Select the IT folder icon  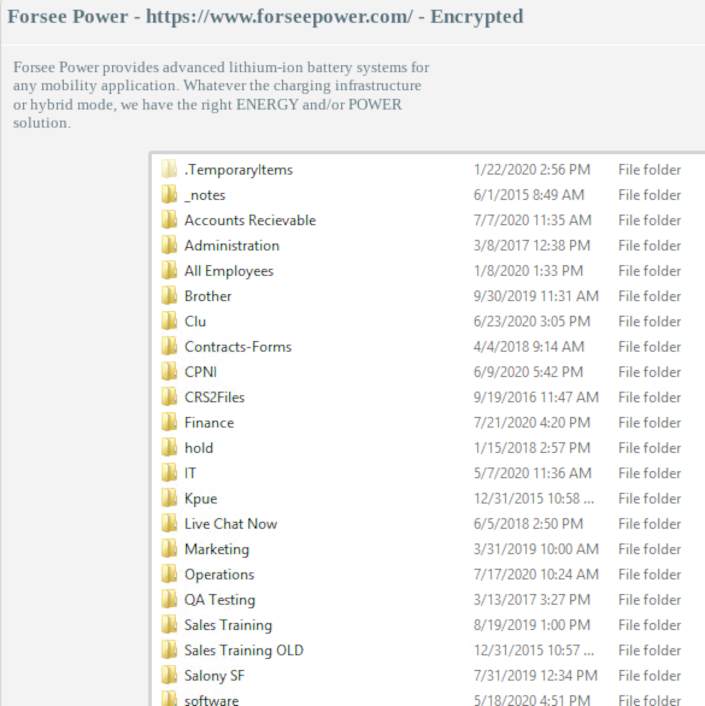[x=169, y=473]
